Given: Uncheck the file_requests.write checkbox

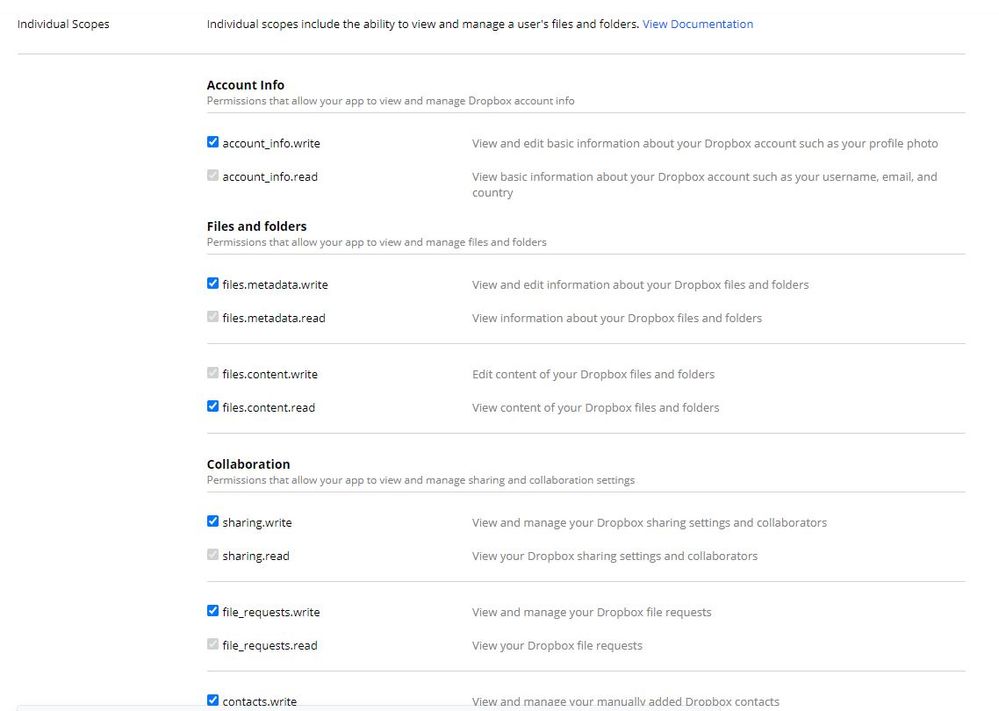Looking at the screenshot, I should tap(213, 611).
